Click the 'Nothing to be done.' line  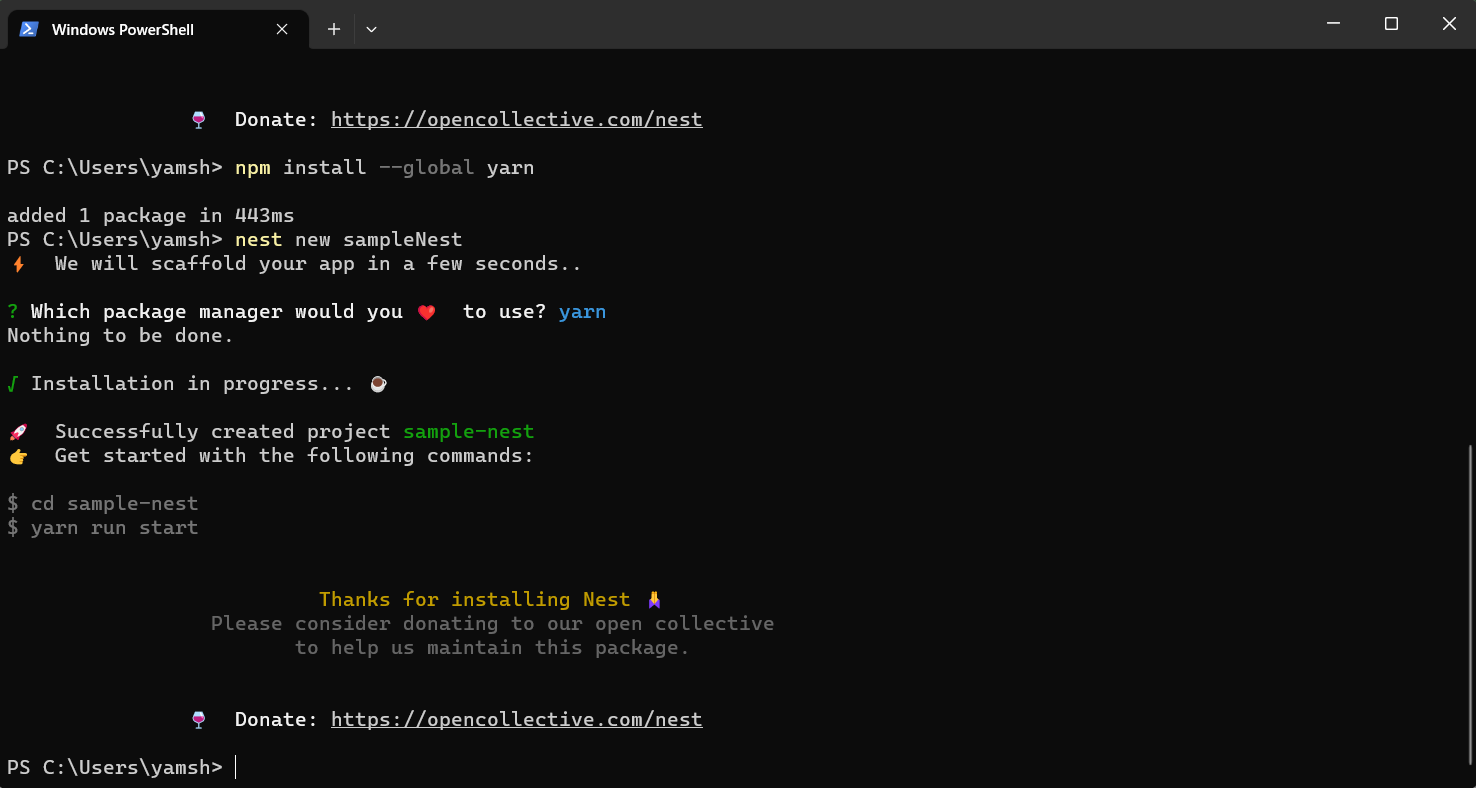point(120,335)
